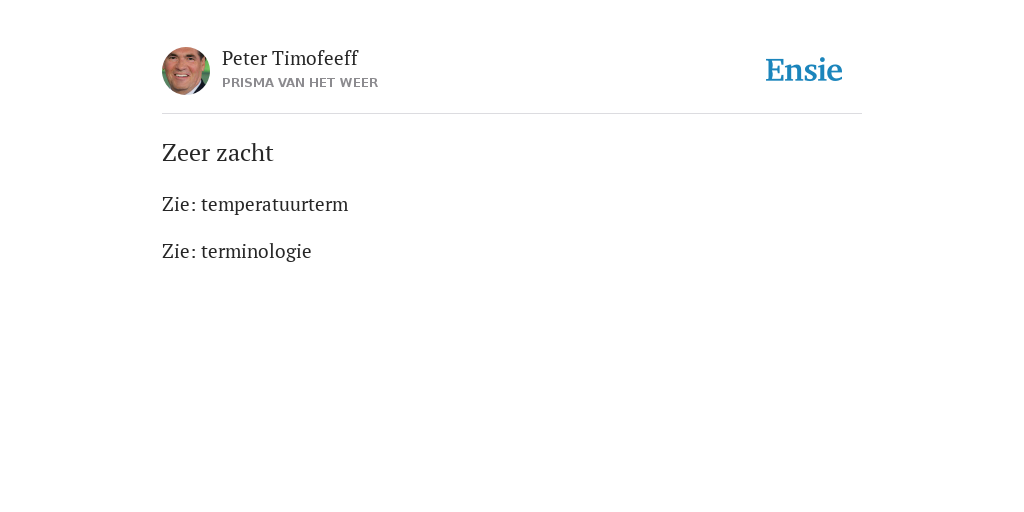This screenshot has height=512, width=1024.
Task: Click Peter Timofeeff's round profile photo
Action: pos(186,71)
